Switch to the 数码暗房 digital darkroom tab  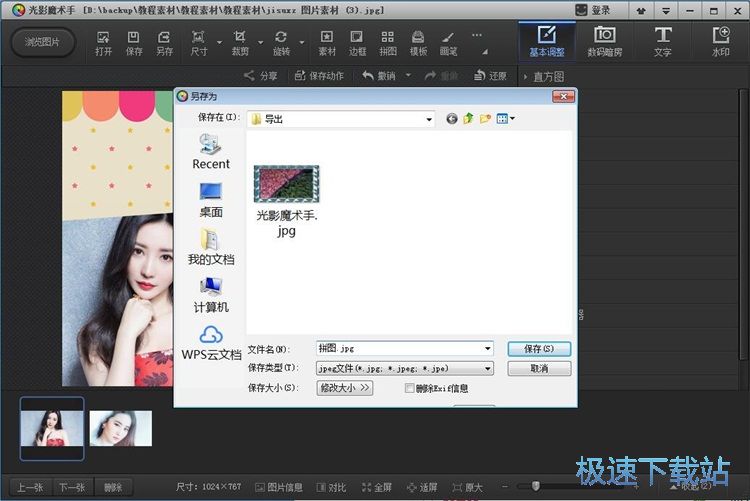coord(605,42)
